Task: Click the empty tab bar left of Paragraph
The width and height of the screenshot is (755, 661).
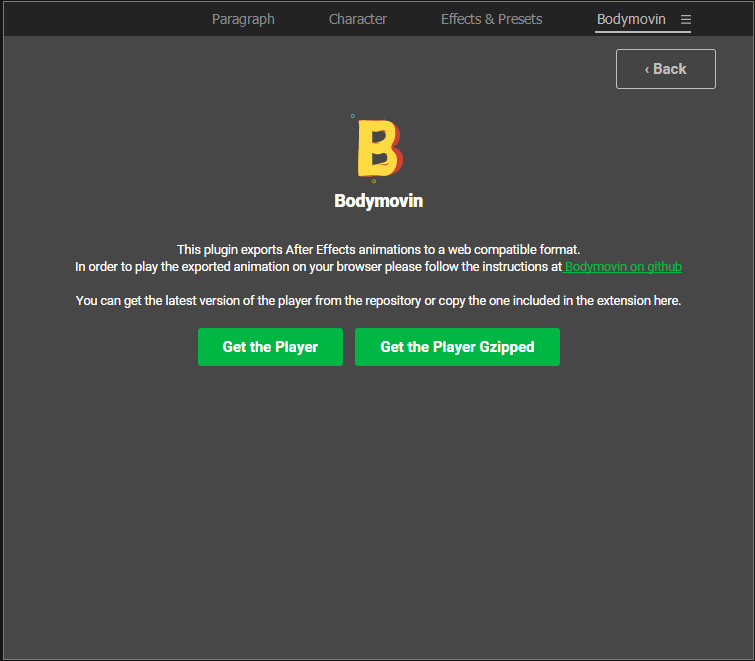Action: click(x=100, y=19)
